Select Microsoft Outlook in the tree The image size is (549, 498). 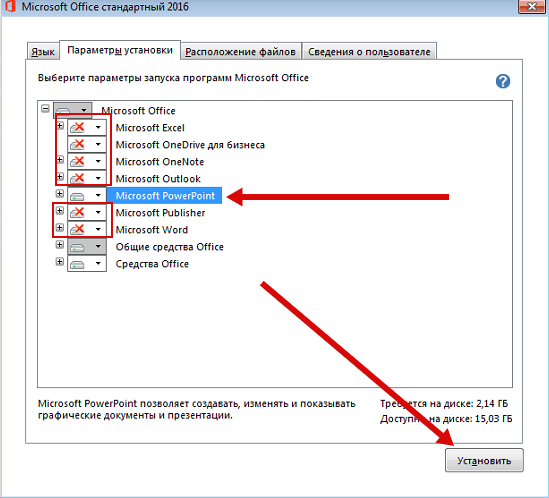(x=158, y=179)
